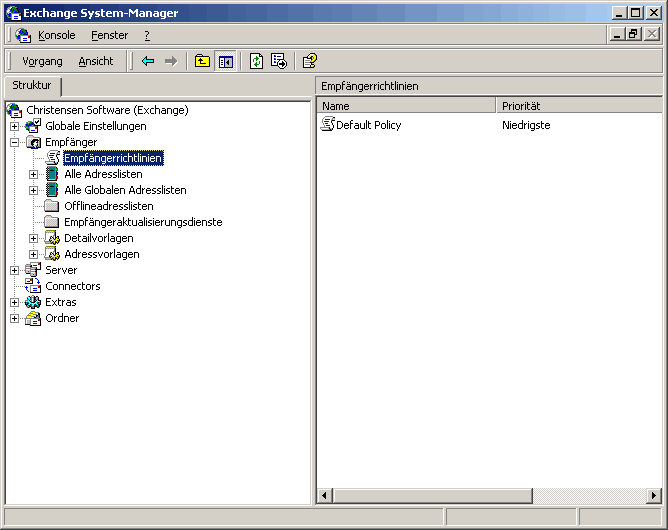
Task: Click the Extras gear icon
Action: point(33,302)
